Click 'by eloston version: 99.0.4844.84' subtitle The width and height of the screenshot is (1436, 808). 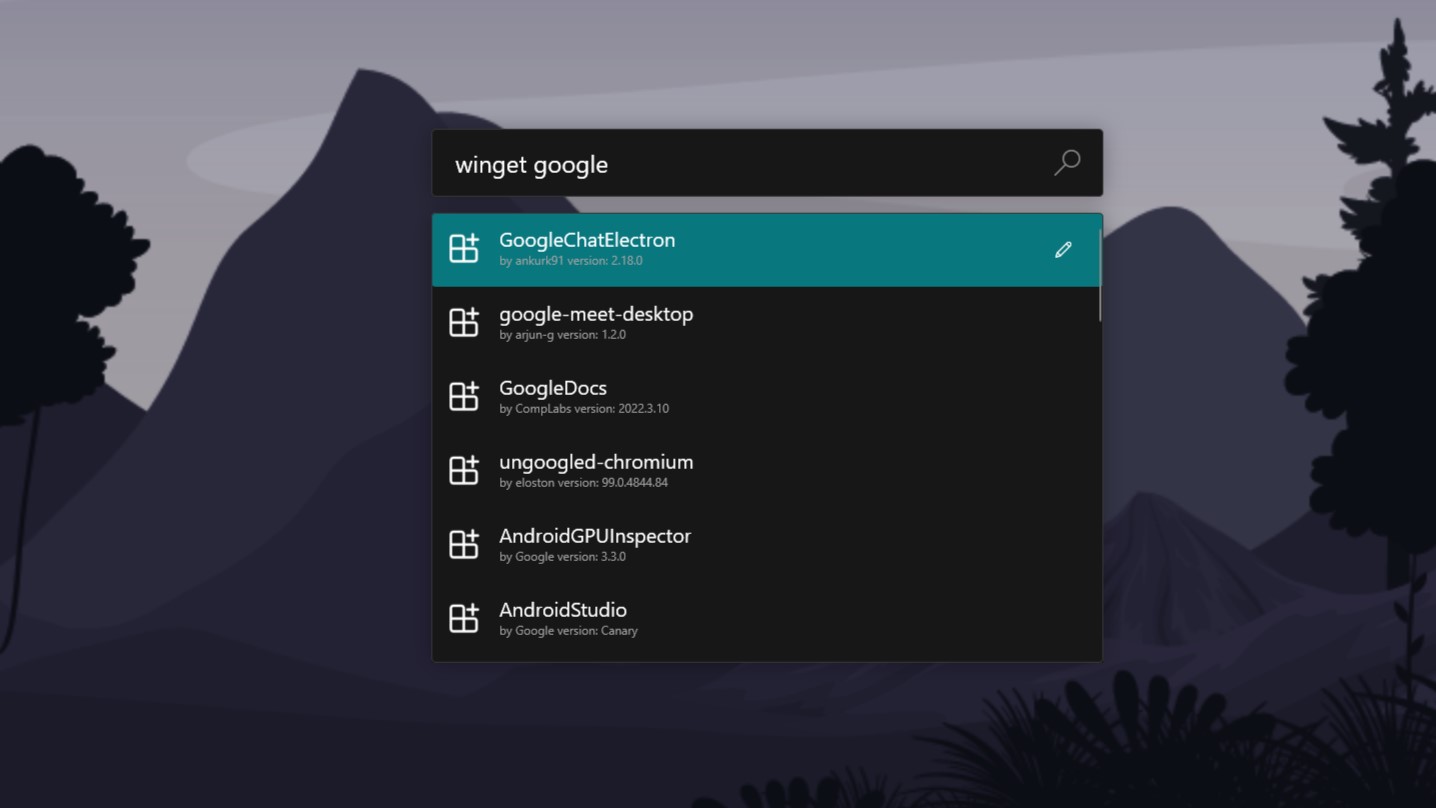click(x=583, y=483)
